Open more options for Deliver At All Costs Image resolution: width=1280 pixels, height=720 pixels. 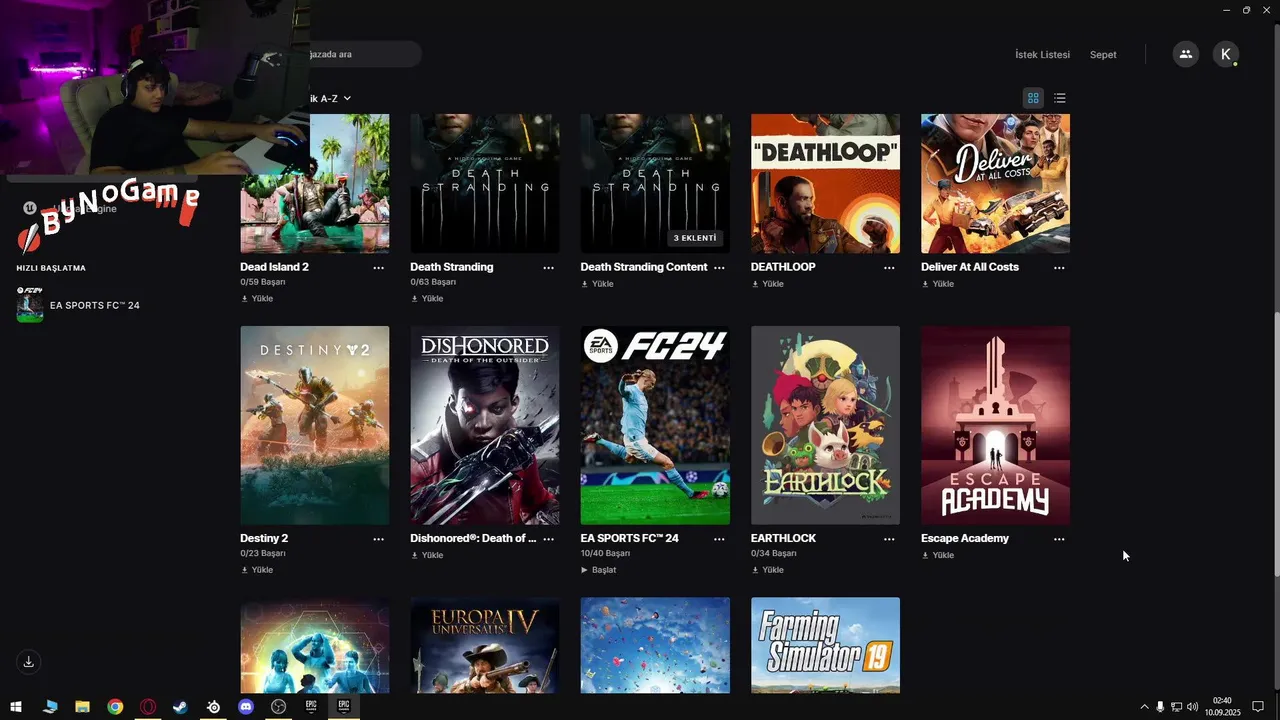point(1059,268)
